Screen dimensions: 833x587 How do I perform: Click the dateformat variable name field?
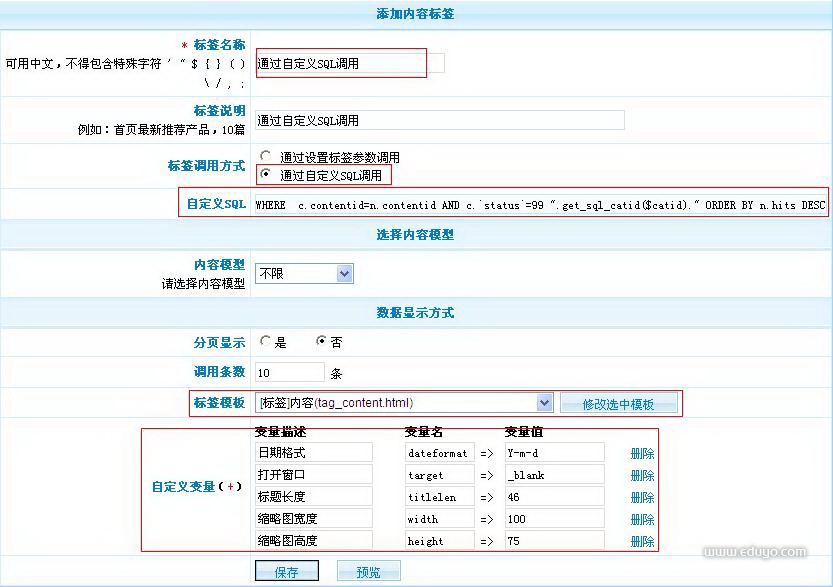[x=438, y=453]
